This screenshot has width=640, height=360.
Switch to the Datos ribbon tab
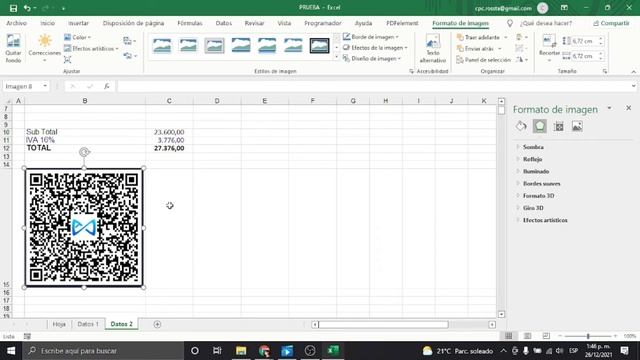[x=224, y=23]
